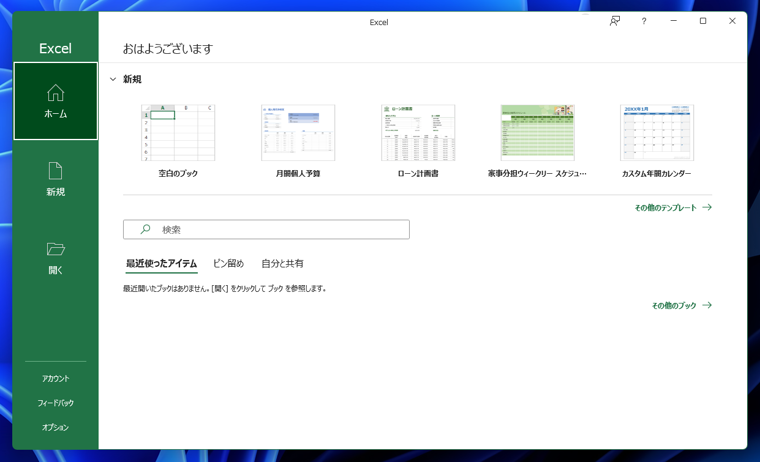Screen dimensions: 760x462
Task: Minimize the Excel window
Action: (x=673, y=21)
